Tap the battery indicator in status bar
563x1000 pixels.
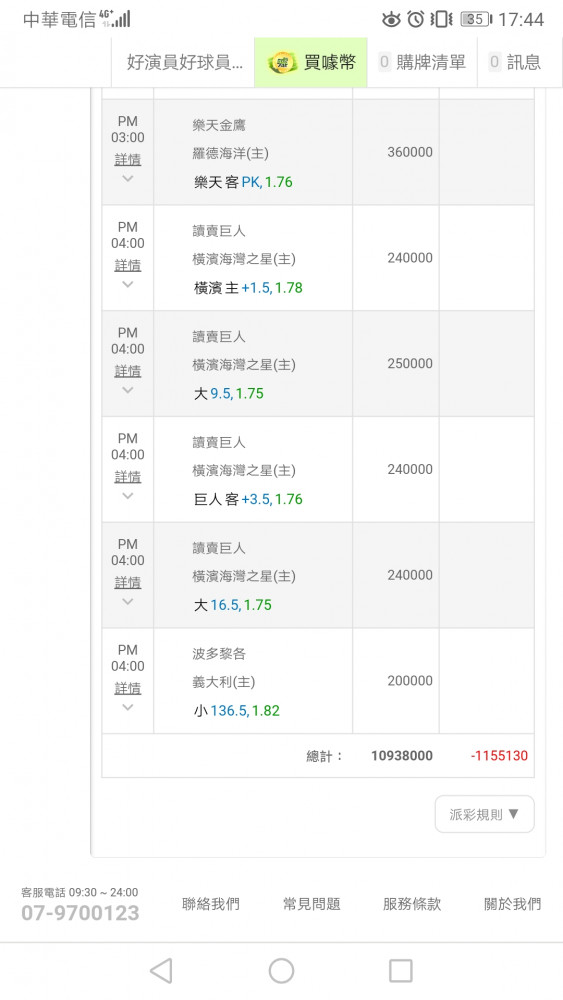[476, 19]
